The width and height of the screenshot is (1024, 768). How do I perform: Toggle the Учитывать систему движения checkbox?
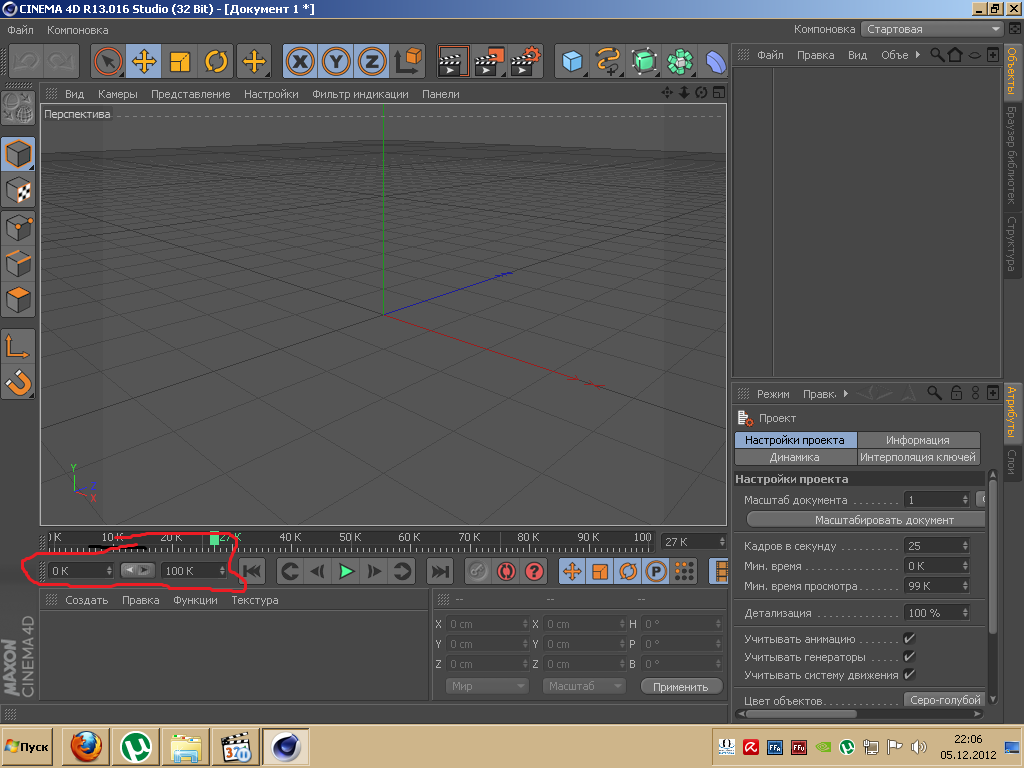coord(909,675)
